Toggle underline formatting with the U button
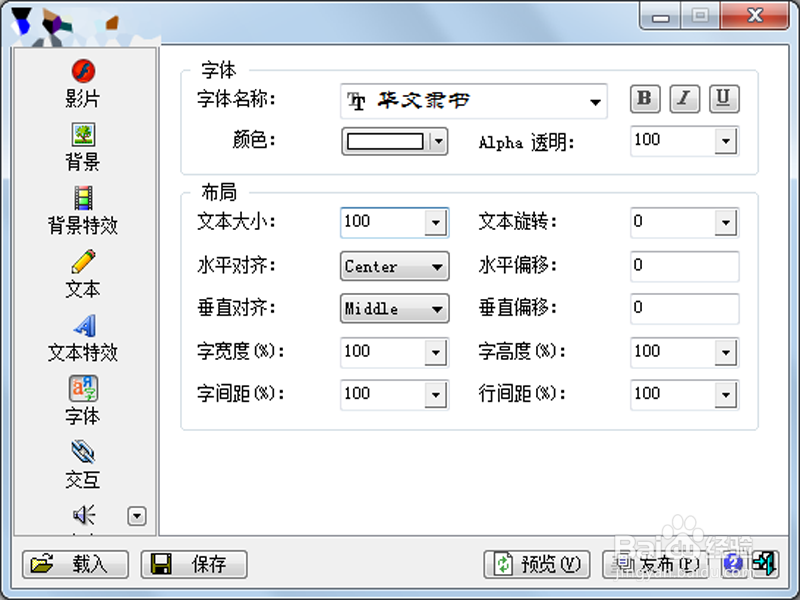This screenshot has height=600, width=800. click(723, 98)
